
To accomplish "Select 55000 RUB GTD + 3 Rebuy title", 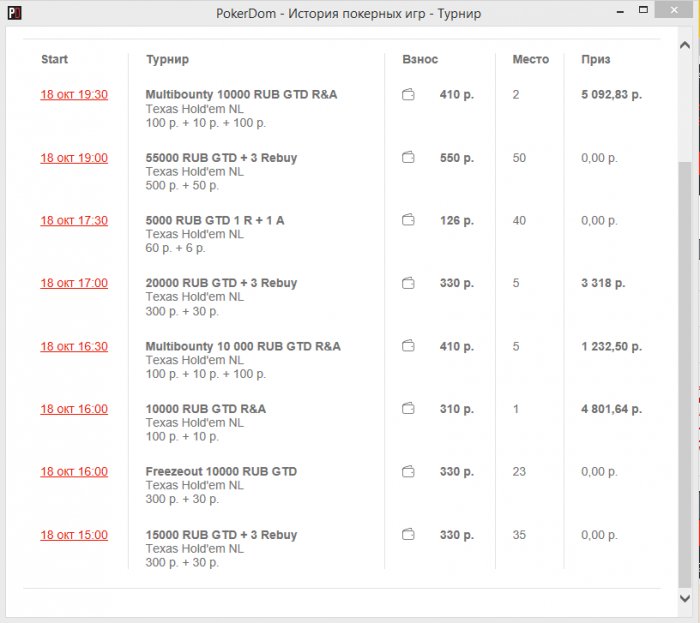I will click(221, 158).
